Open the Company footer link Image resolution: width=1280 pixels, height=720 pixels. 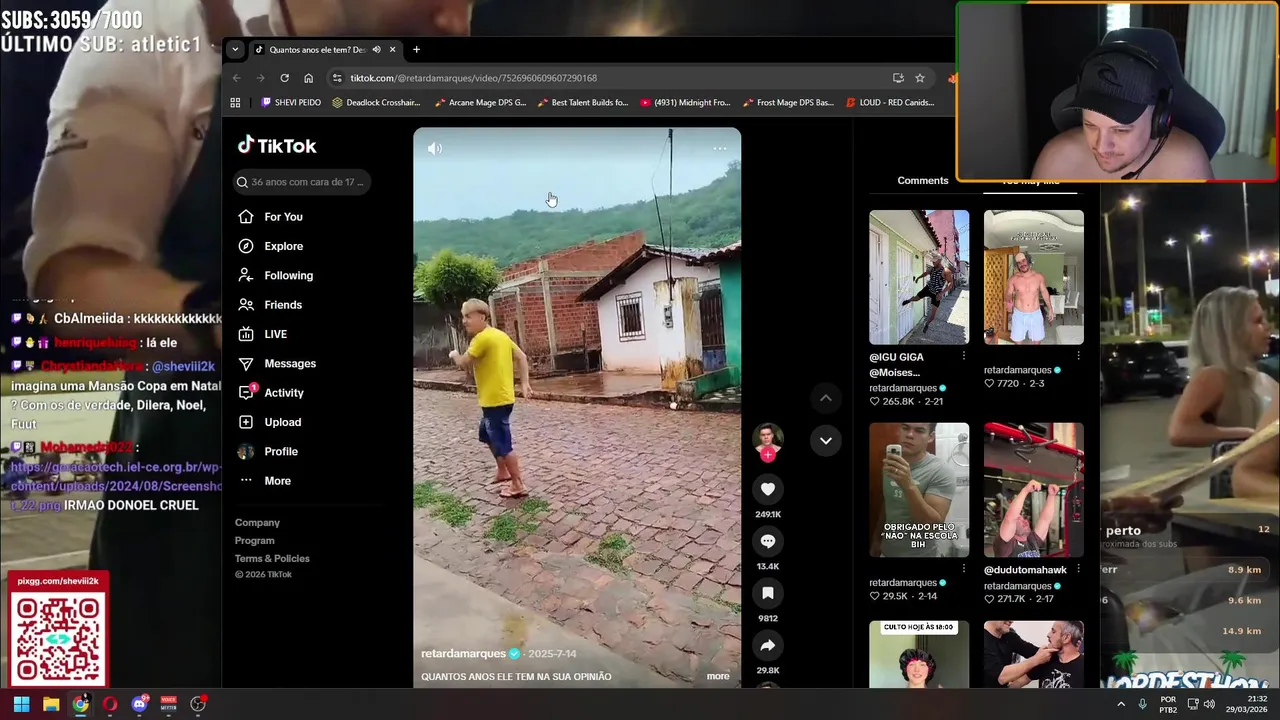click(x=257, y=523)
